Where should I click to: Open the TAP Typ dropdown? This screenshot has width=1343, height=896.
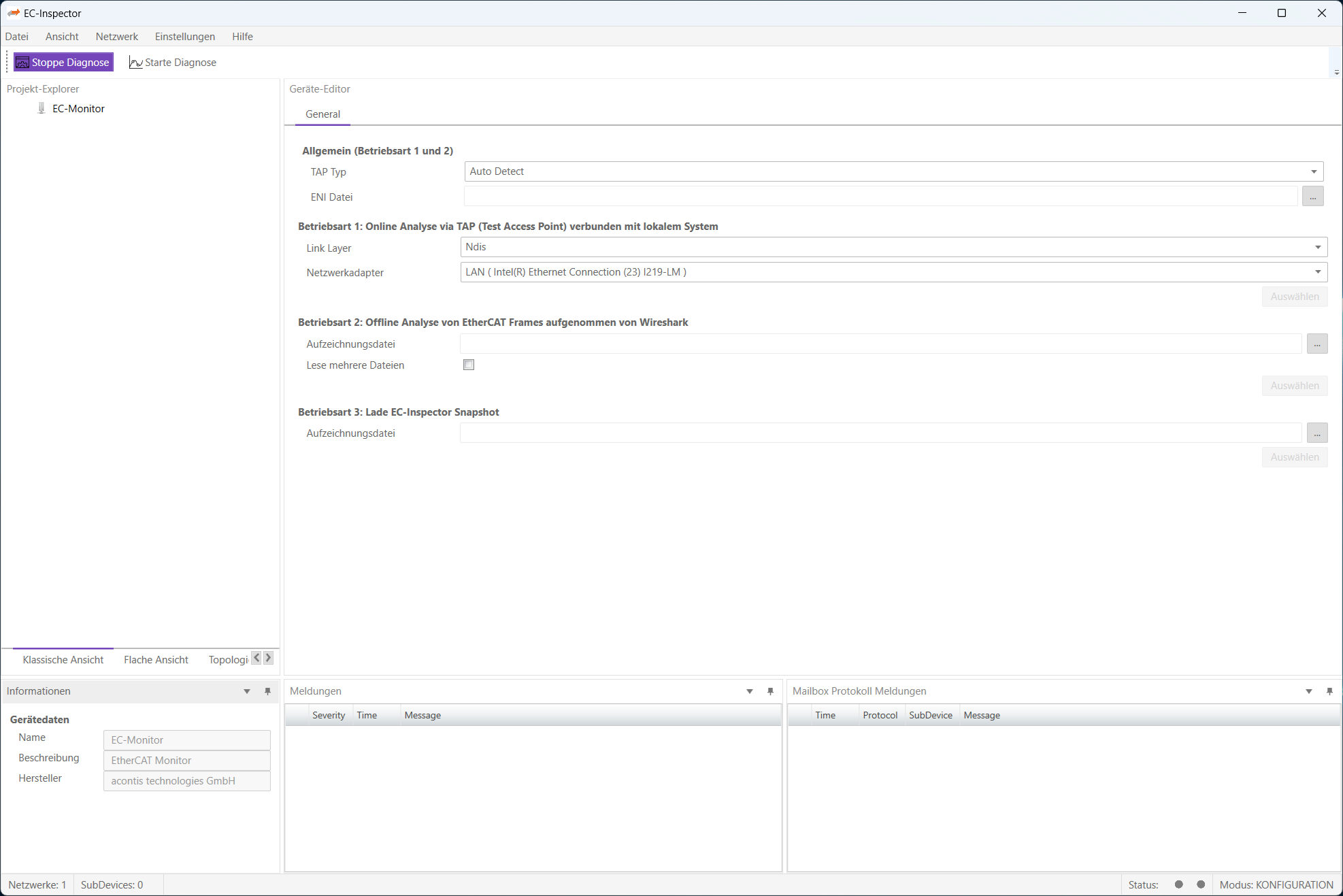tap(1314, 171)
